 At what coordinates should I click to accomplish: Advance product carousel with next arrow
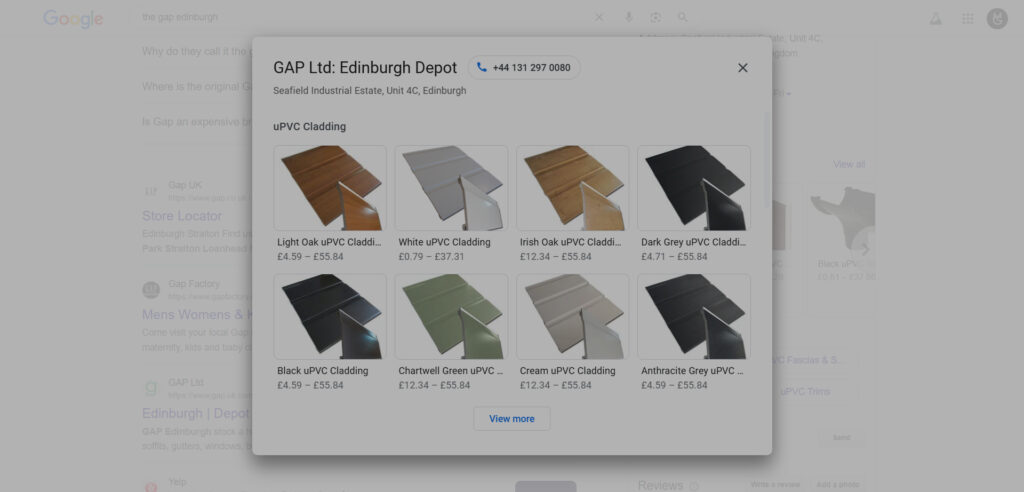pos(865,250)
